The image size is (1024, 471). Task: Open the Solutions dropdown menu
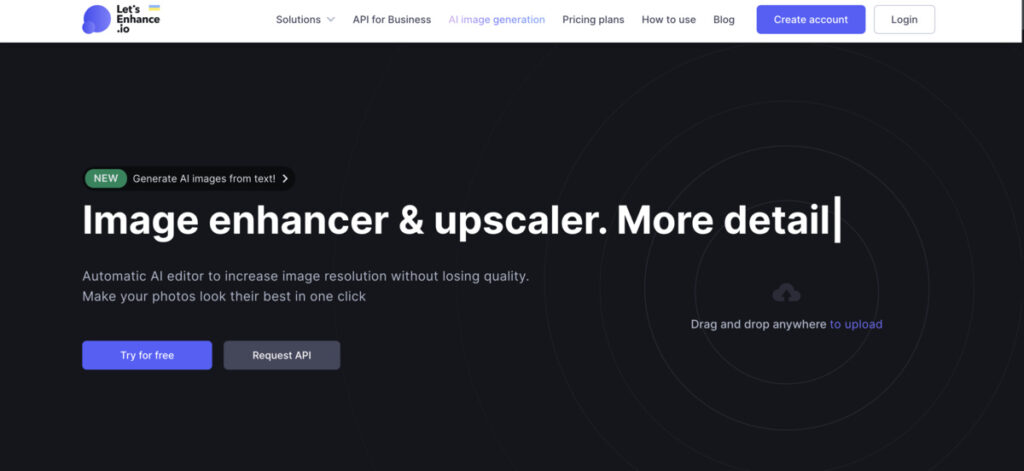298,20
